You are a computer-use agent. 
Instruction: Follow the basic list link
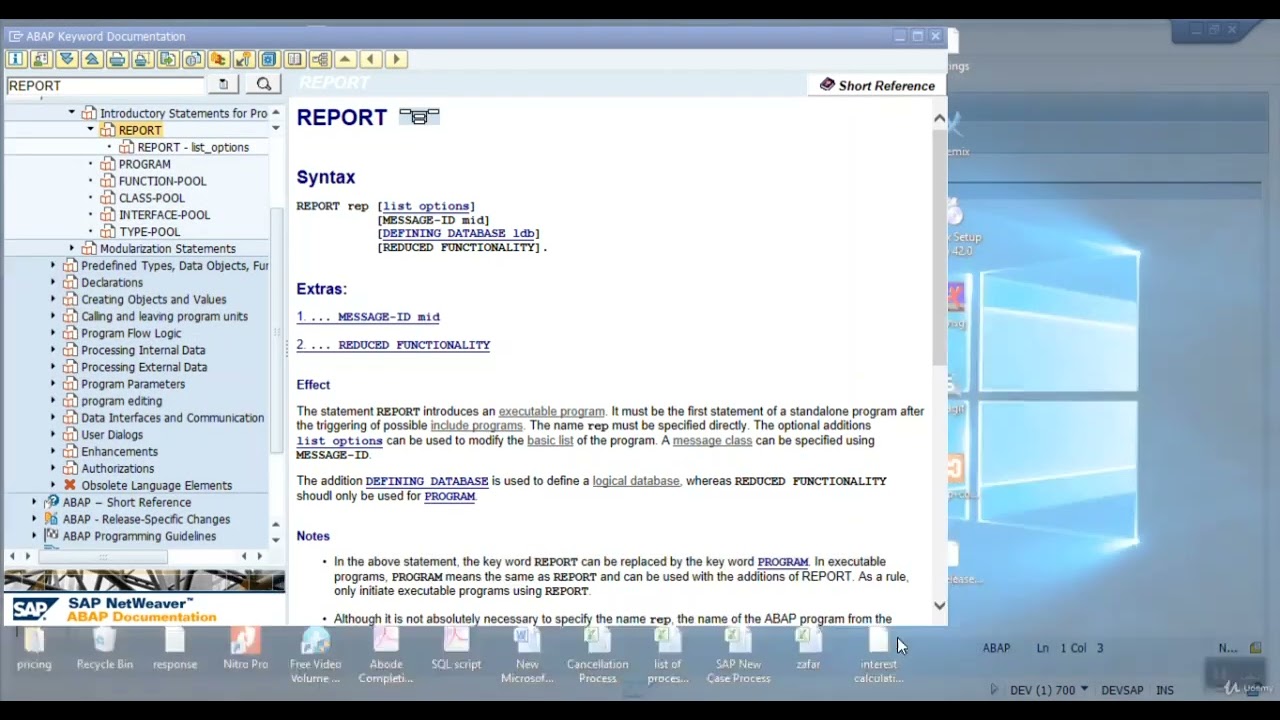click(x=550, y=440)
